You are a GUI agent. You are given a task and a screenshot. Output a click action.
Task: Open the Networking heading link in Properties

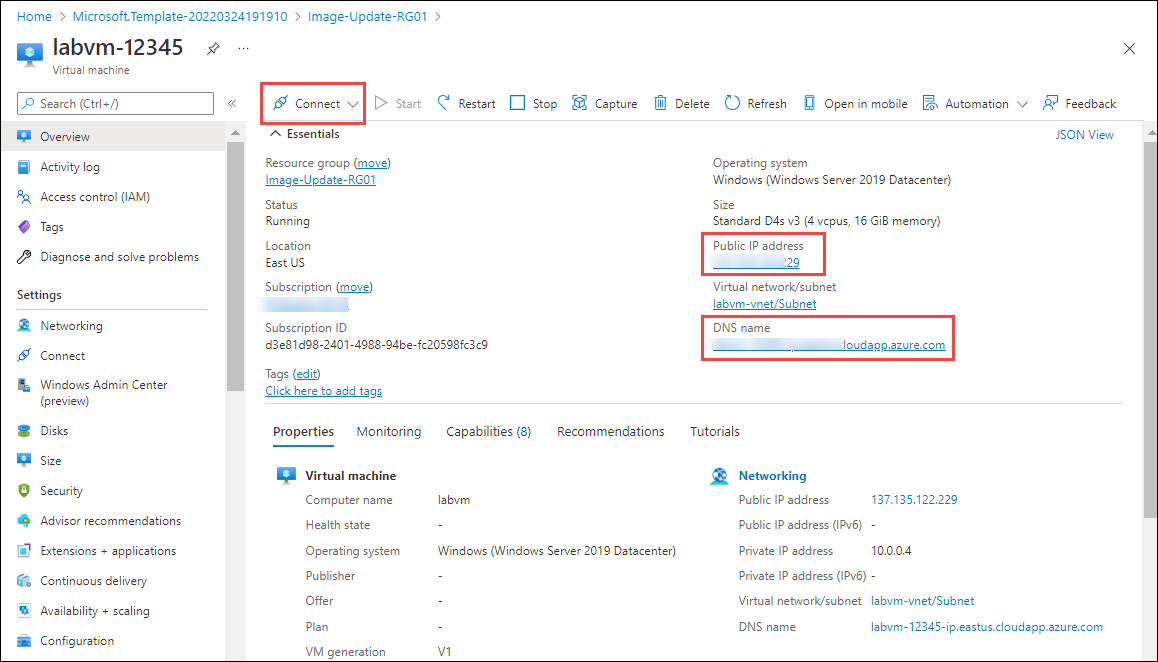click(772, 476)
